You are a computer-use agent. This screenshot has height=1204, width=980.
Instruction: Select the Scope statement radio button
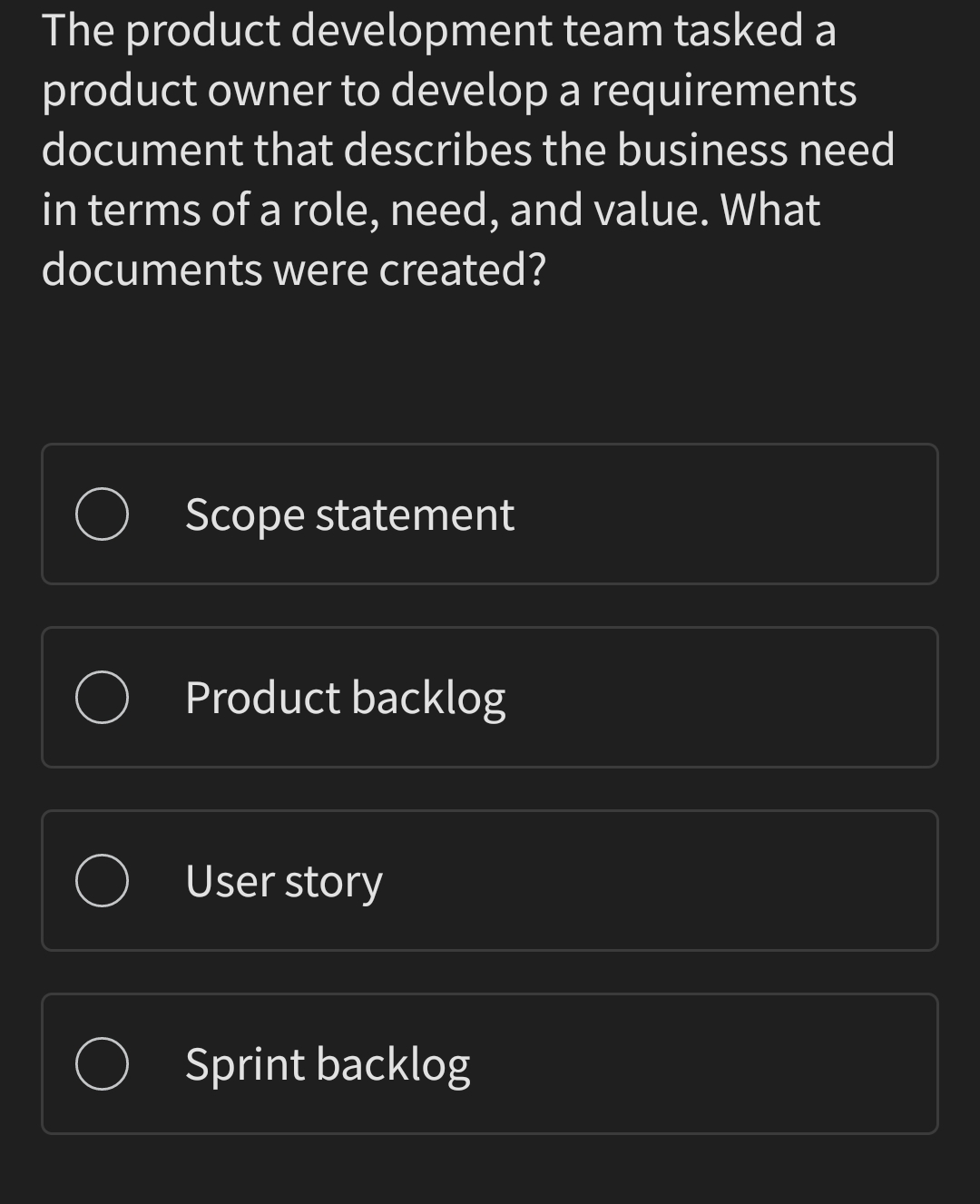[102, 514]
